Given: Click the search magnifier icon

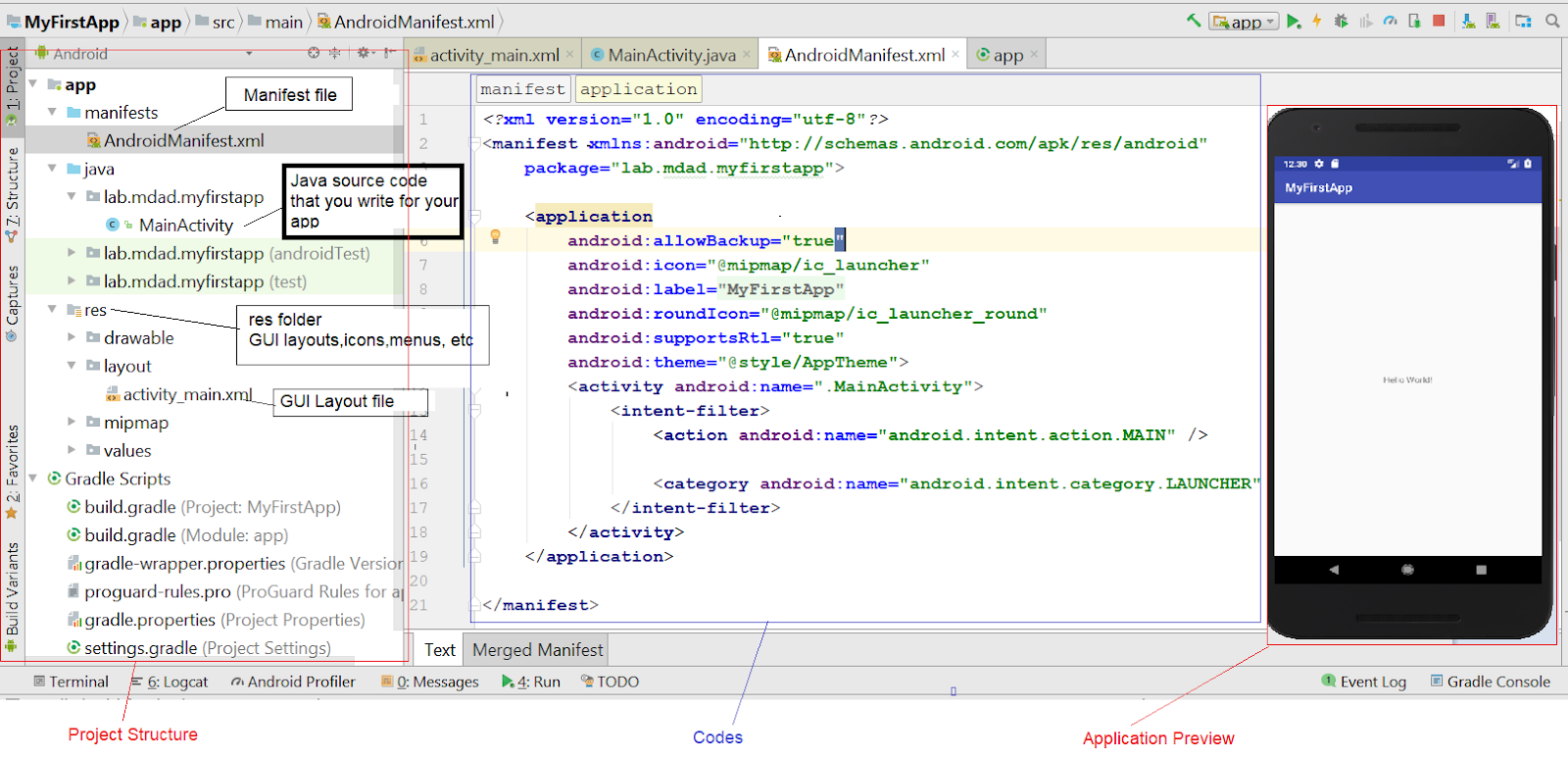Looking at the screenshot, I should pyautogui.click(x=1552, y=21).
